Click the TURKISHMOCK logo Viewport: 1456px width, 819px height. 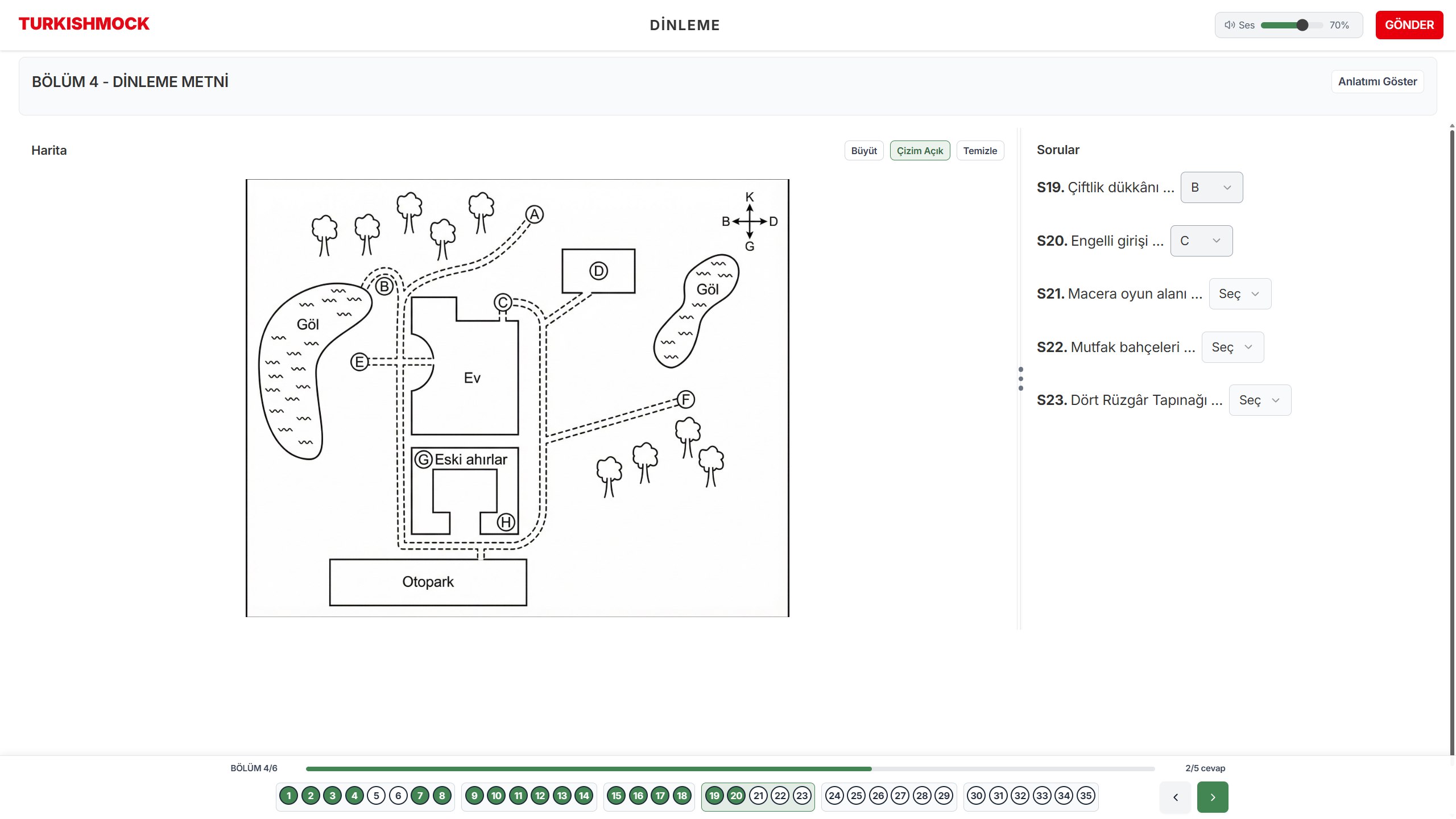point(84,24)
